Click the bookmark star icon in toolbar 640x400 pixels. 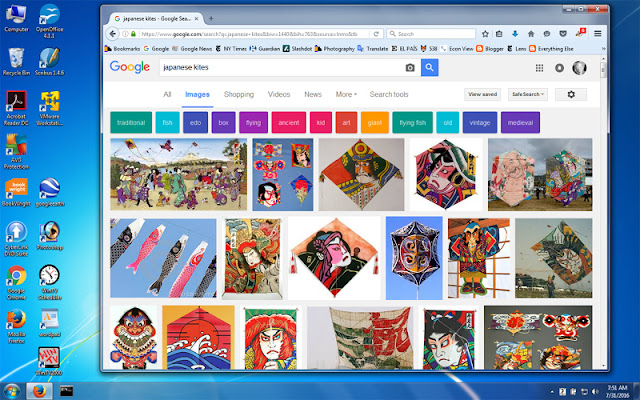click(x=485, y=34)
